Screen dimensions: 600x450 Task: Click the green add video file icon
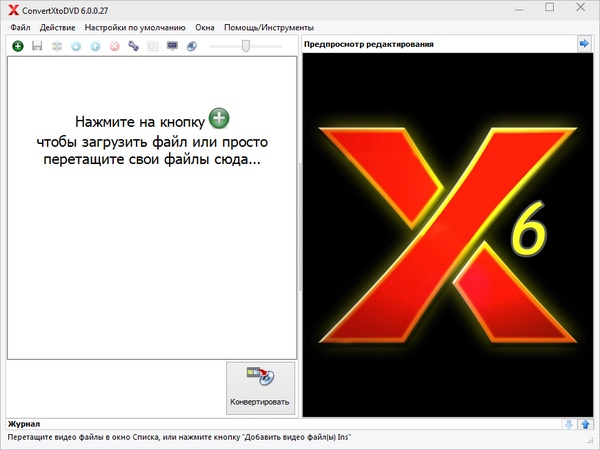[x=17, y=46]
